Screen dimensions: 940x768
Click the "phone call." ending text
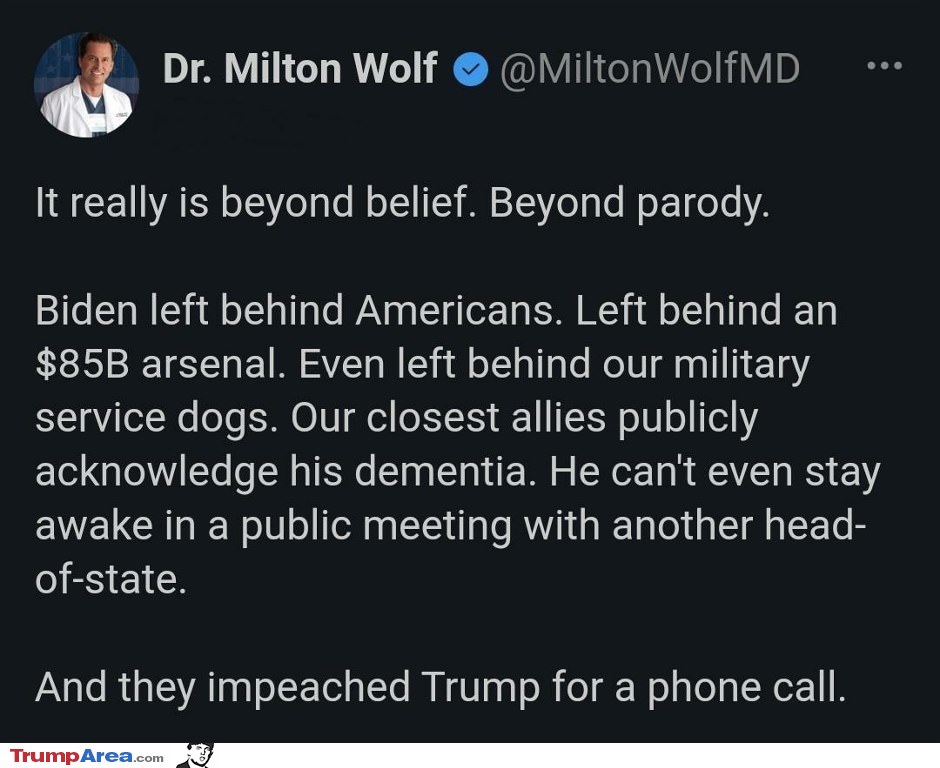tap(746, 687)
